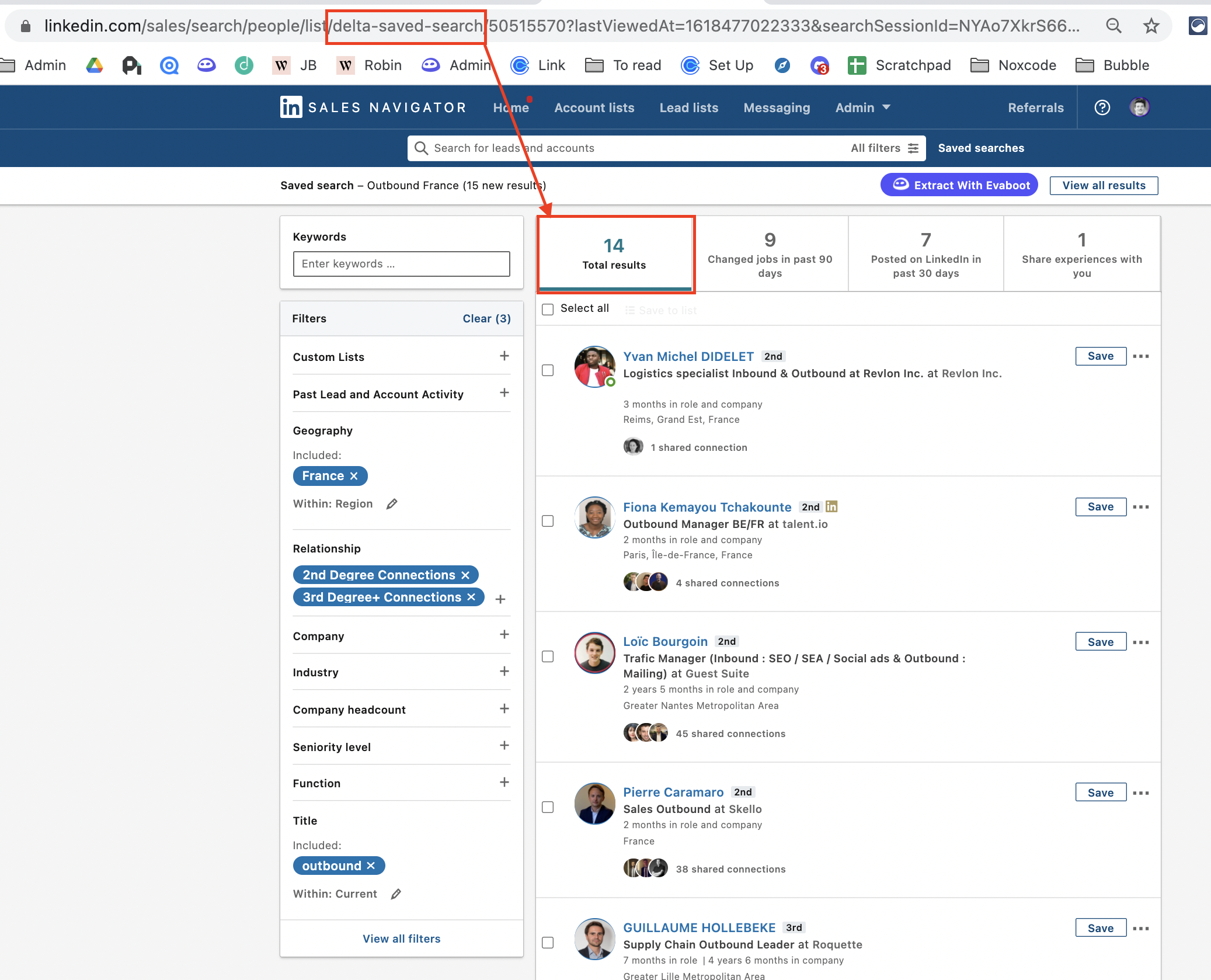Remove the France geography filter

click(x=354, y=476)
